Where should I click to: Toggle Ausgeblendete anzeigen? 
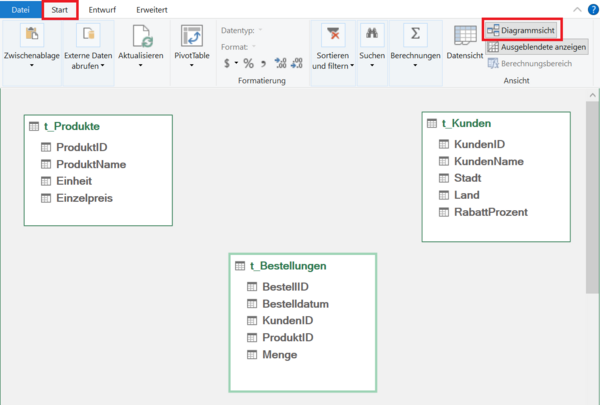coord(537,47)
